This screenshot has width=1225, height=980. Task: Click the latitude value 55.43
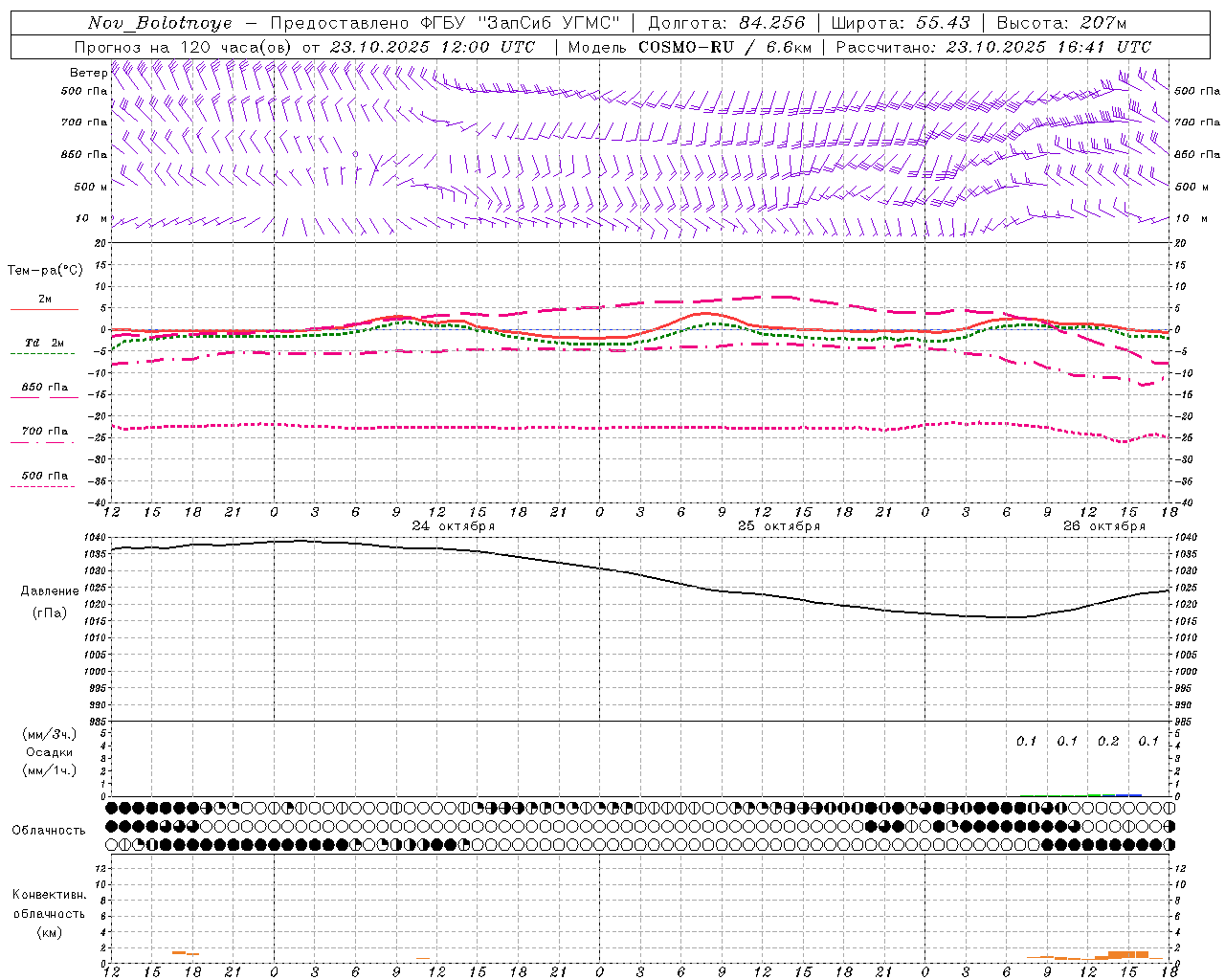942,22
